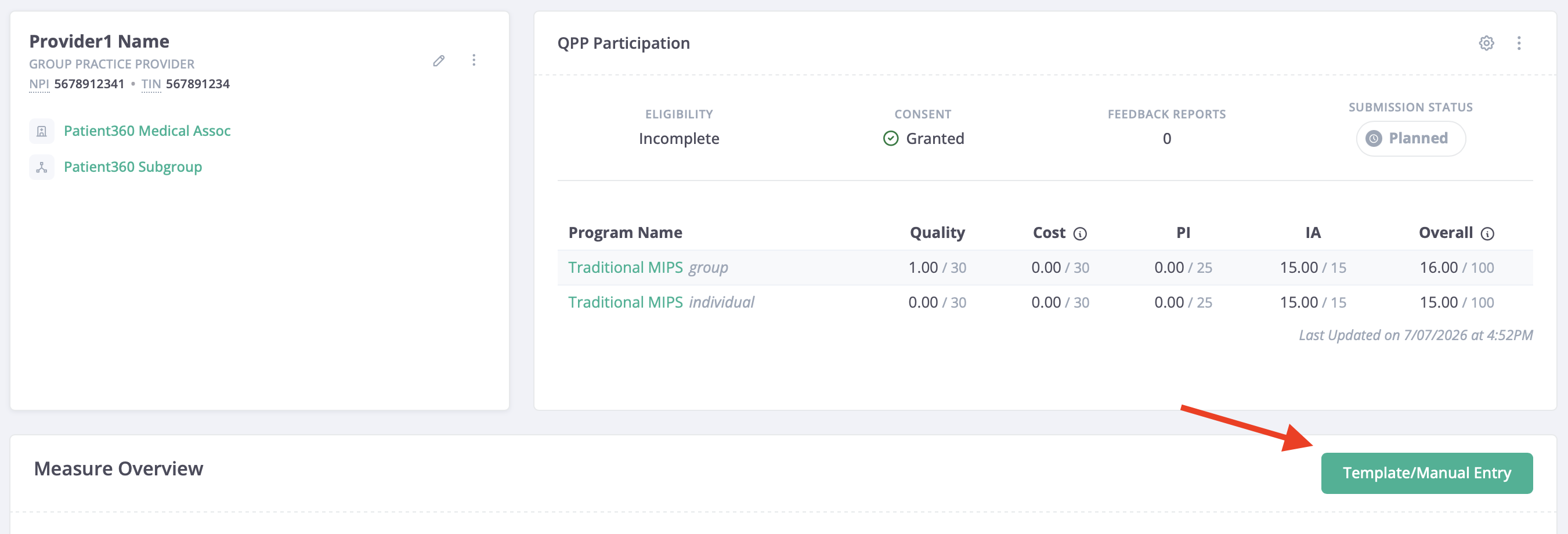Click the Feedback Reports count
Screen dimensions: 1568x534
pyautogui.click(x=1166, y=139)
